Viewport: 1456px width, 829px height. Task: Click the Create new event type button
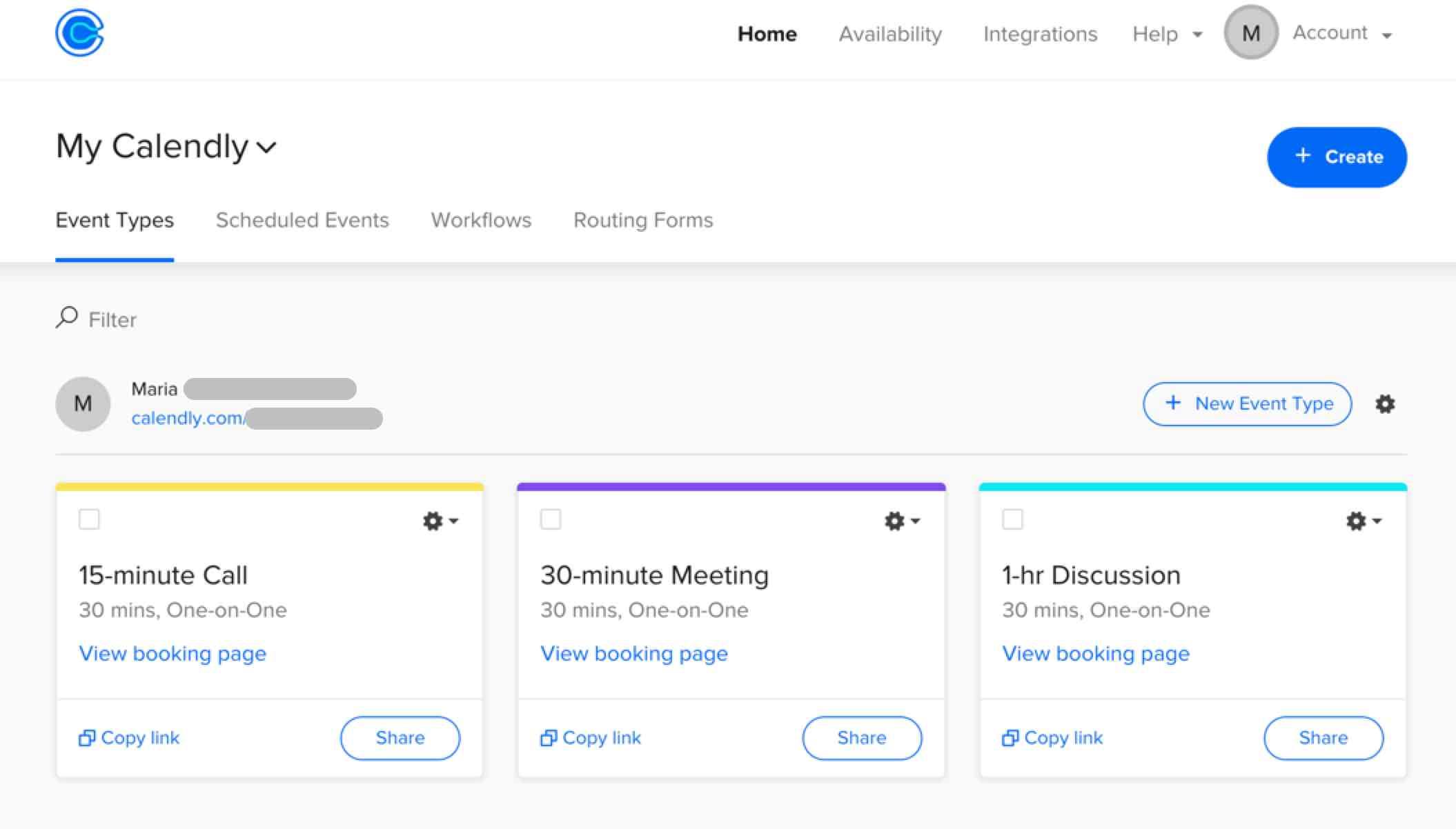[x=1248, y=404]
